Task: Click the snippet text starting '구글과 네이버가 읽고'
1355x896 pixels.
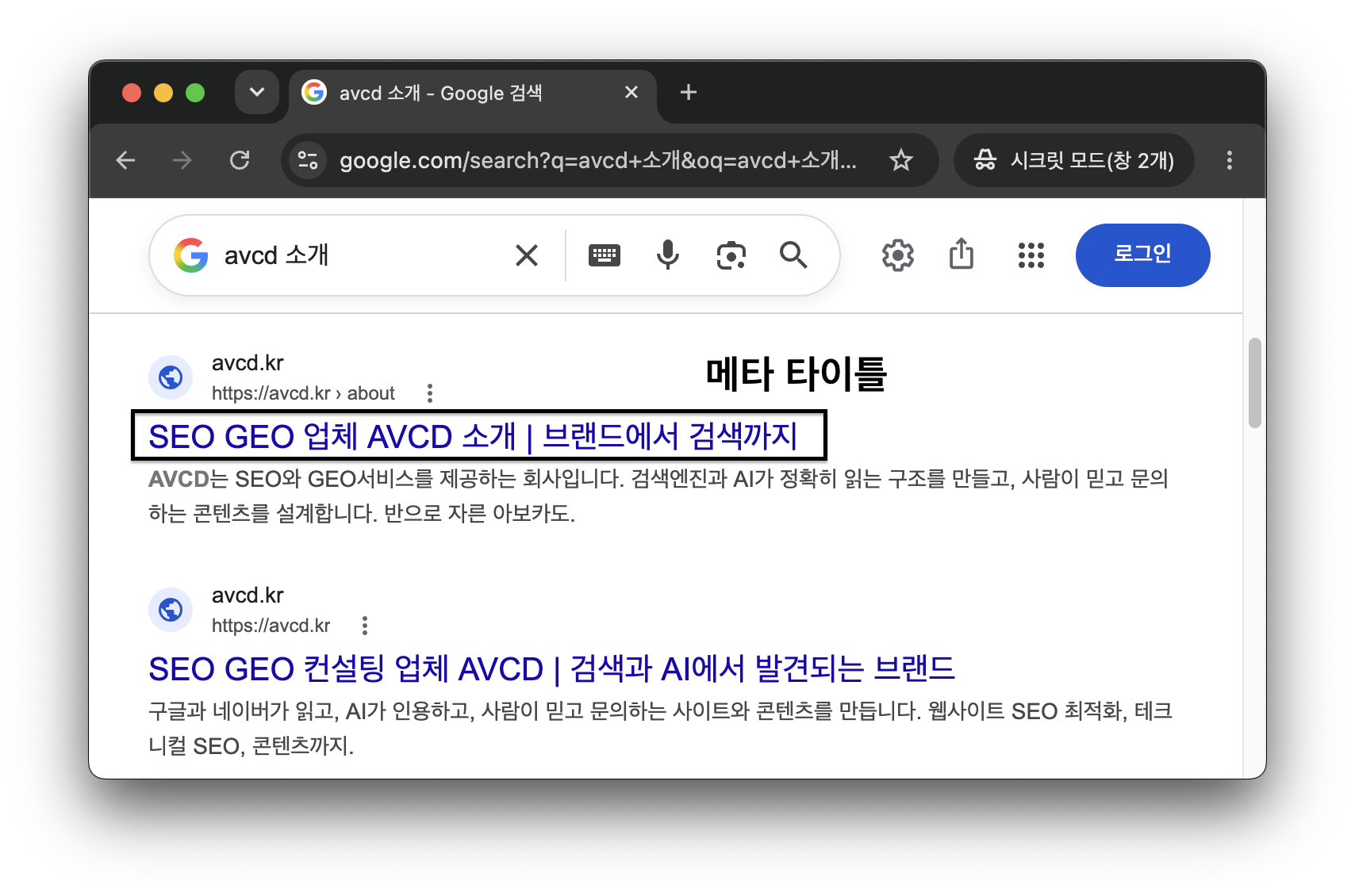Action: coord(660,728)
